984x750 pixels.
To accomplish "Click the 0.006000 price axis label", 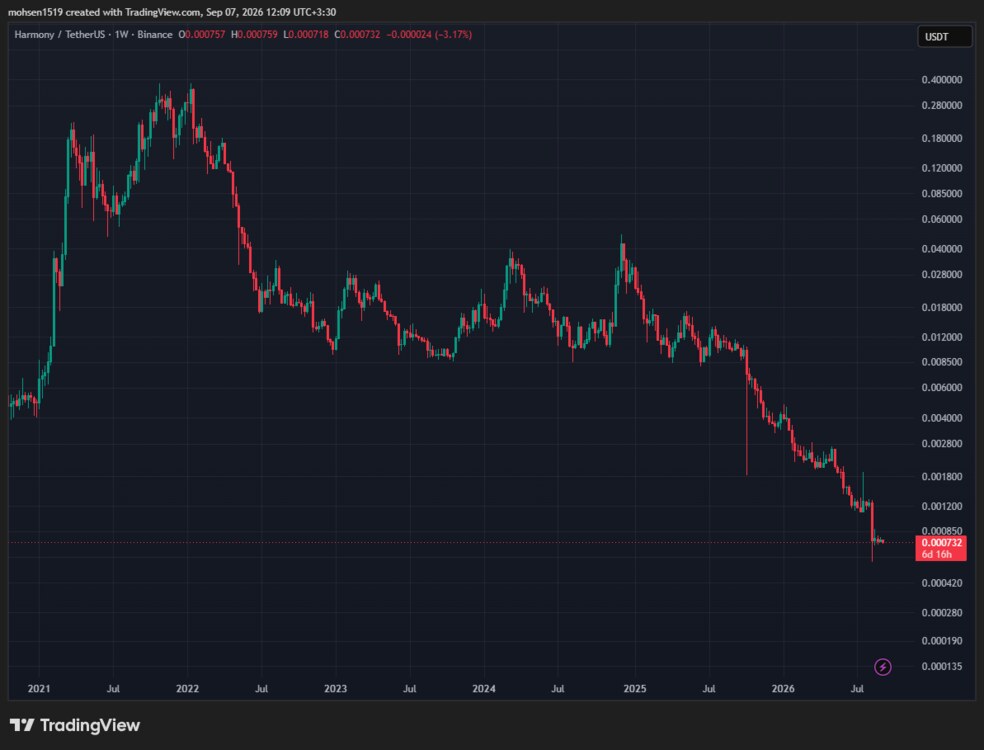I will (941, 388).
